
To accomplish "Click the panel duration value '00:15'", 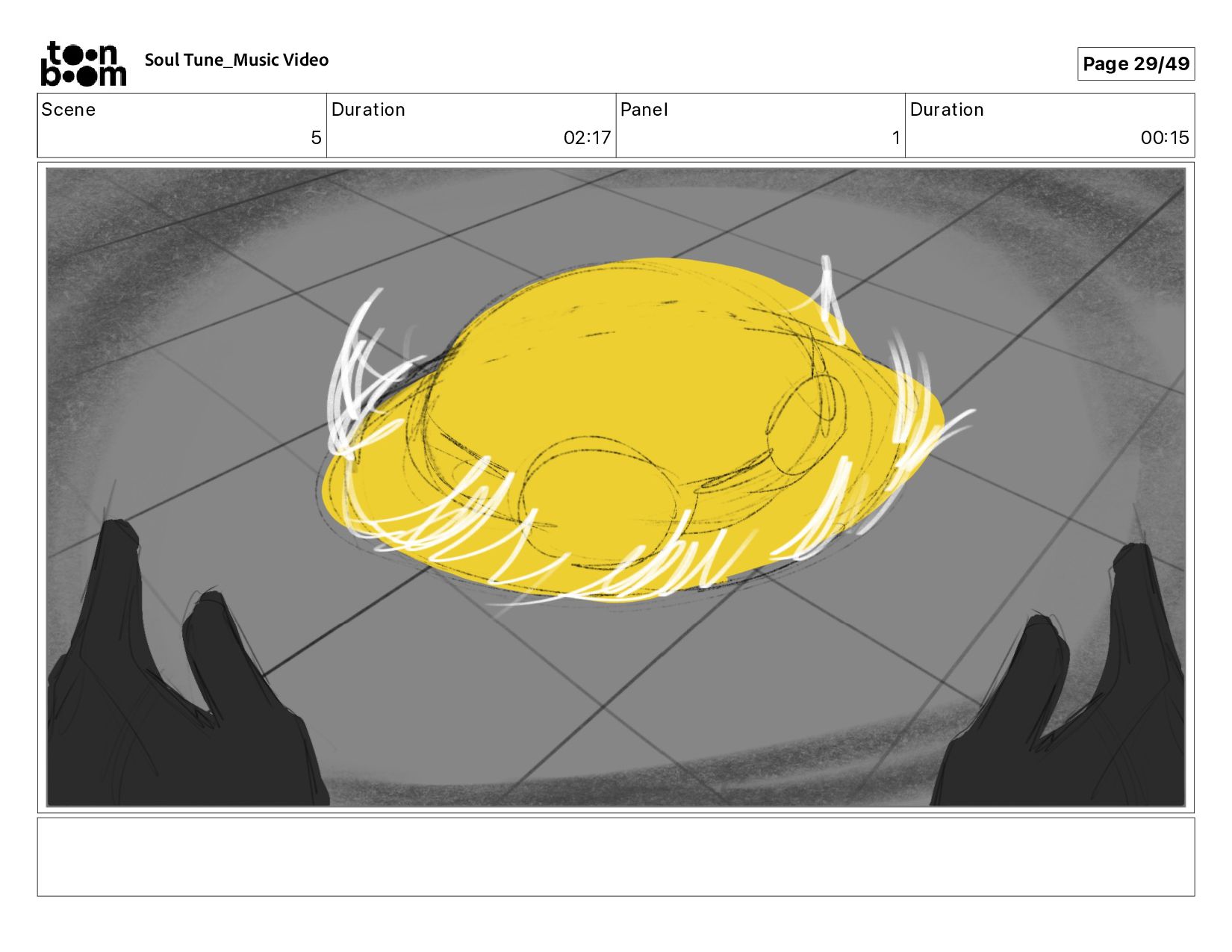I will 1165,137.
